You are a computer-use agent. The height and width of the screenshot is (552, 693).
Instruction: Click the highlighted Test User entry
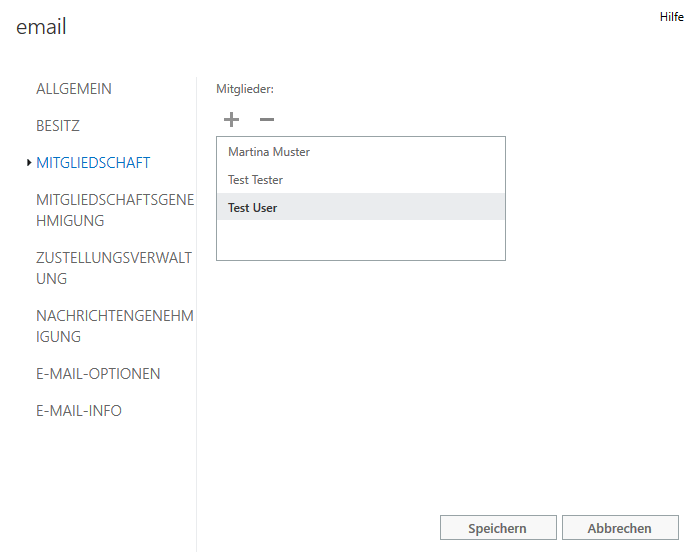[x=253, y=208]
